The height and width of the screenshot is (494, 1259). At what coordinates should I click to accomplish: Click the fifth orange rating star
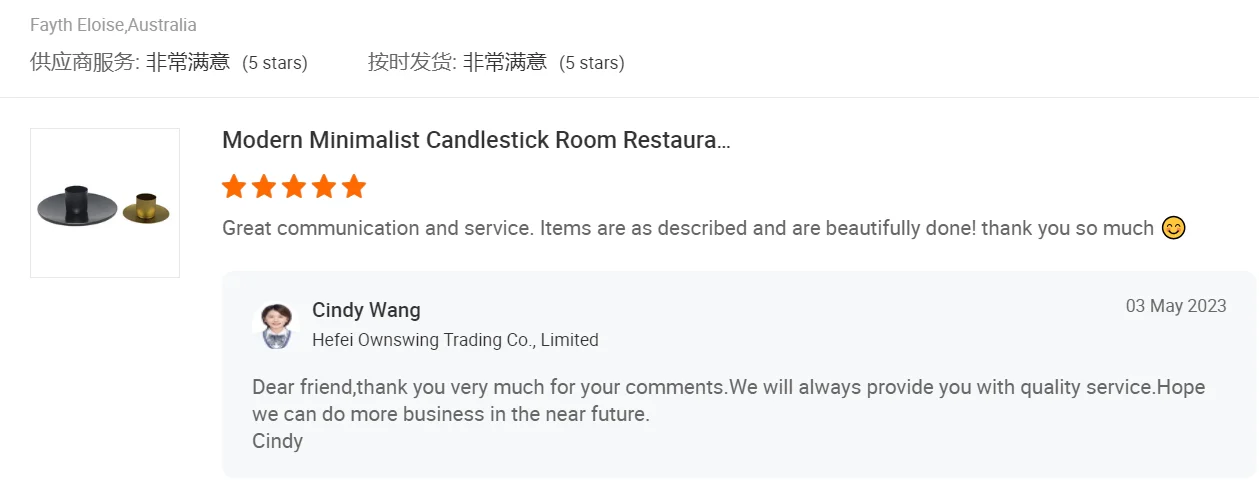(354, 187)
